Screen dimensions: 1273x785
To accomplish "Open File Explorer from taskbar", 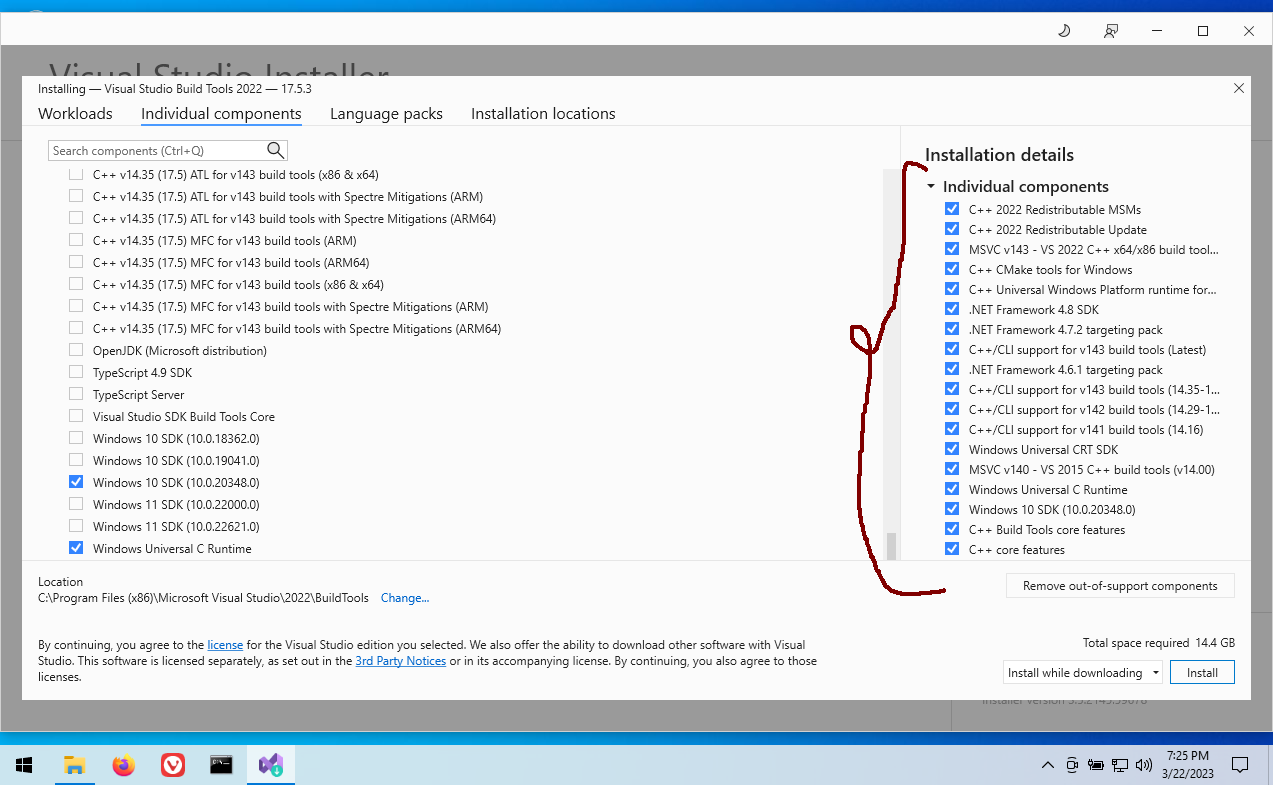I will click(x=74, y=765).
